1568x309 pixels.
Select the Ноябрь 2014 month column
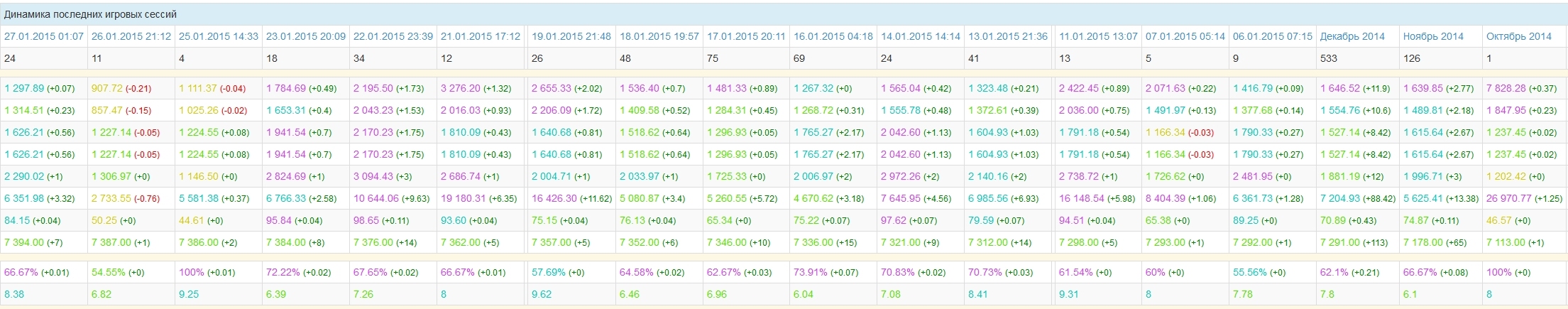tap(1433, 36)
